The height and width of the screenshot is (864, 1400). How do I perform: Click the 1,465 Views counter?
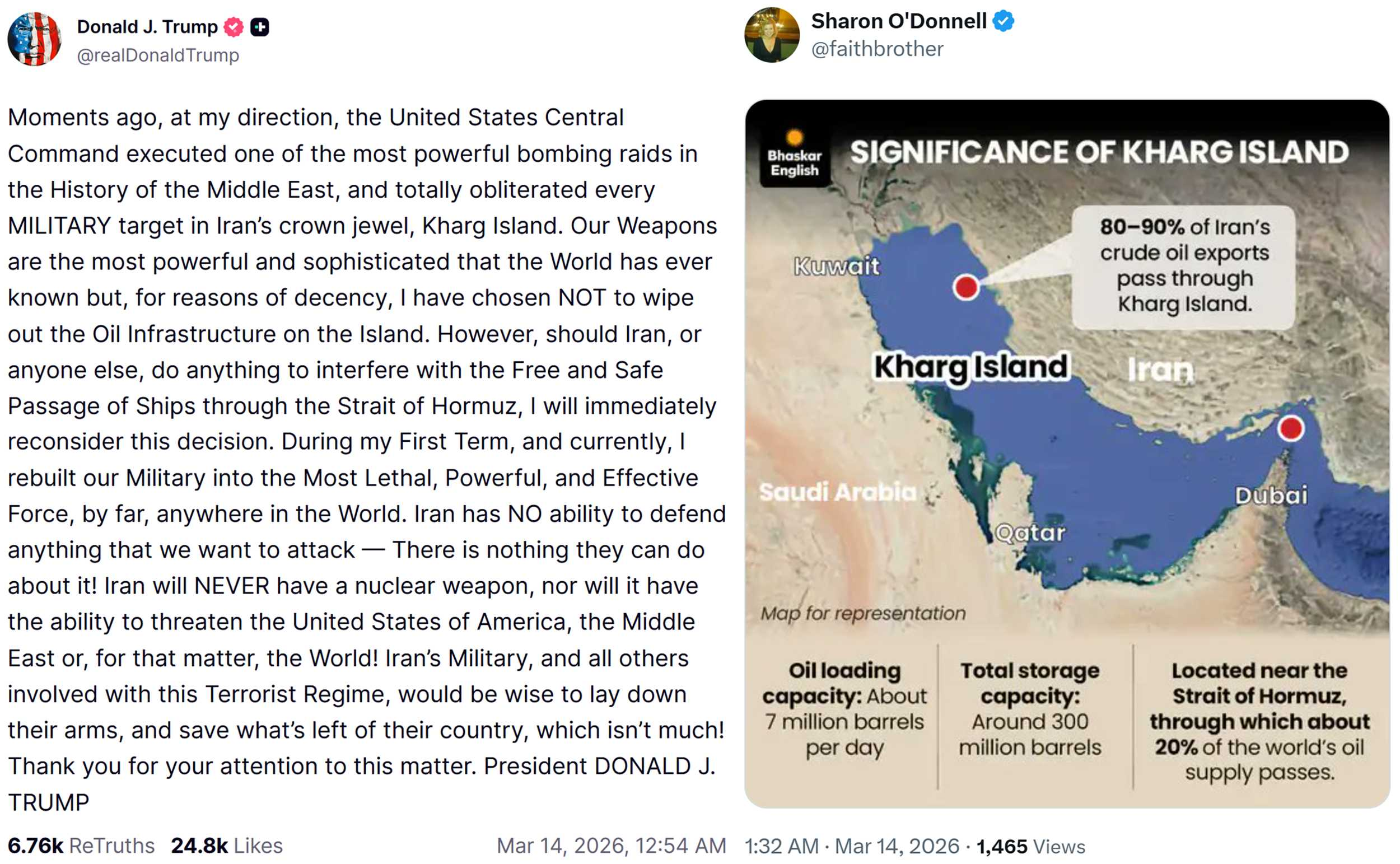pos(1030,846)
